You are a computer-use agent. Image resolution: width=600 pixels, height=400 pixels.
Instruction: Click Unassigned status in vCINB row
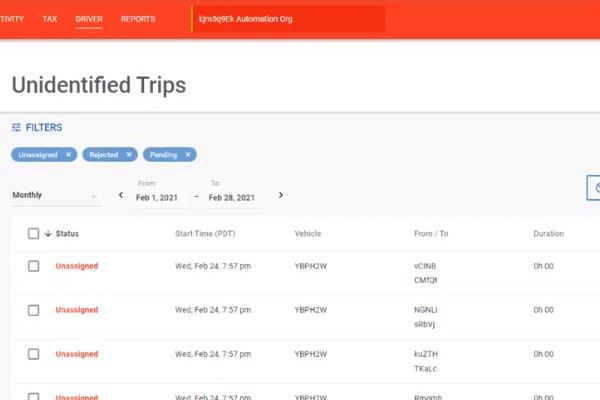[77, 266]
